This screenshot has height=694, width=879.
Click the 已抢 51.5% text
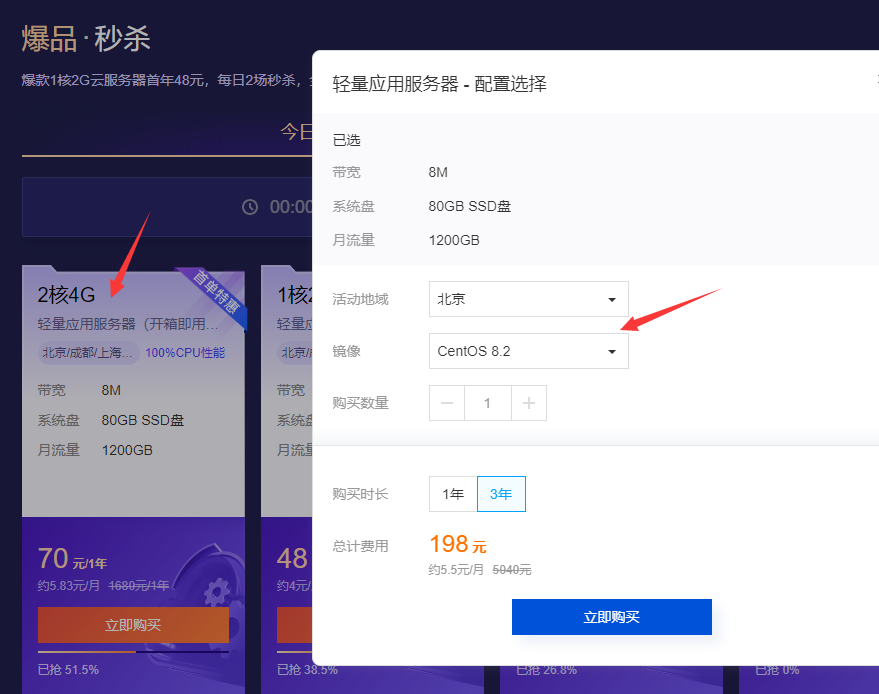(x=68, y=670)
